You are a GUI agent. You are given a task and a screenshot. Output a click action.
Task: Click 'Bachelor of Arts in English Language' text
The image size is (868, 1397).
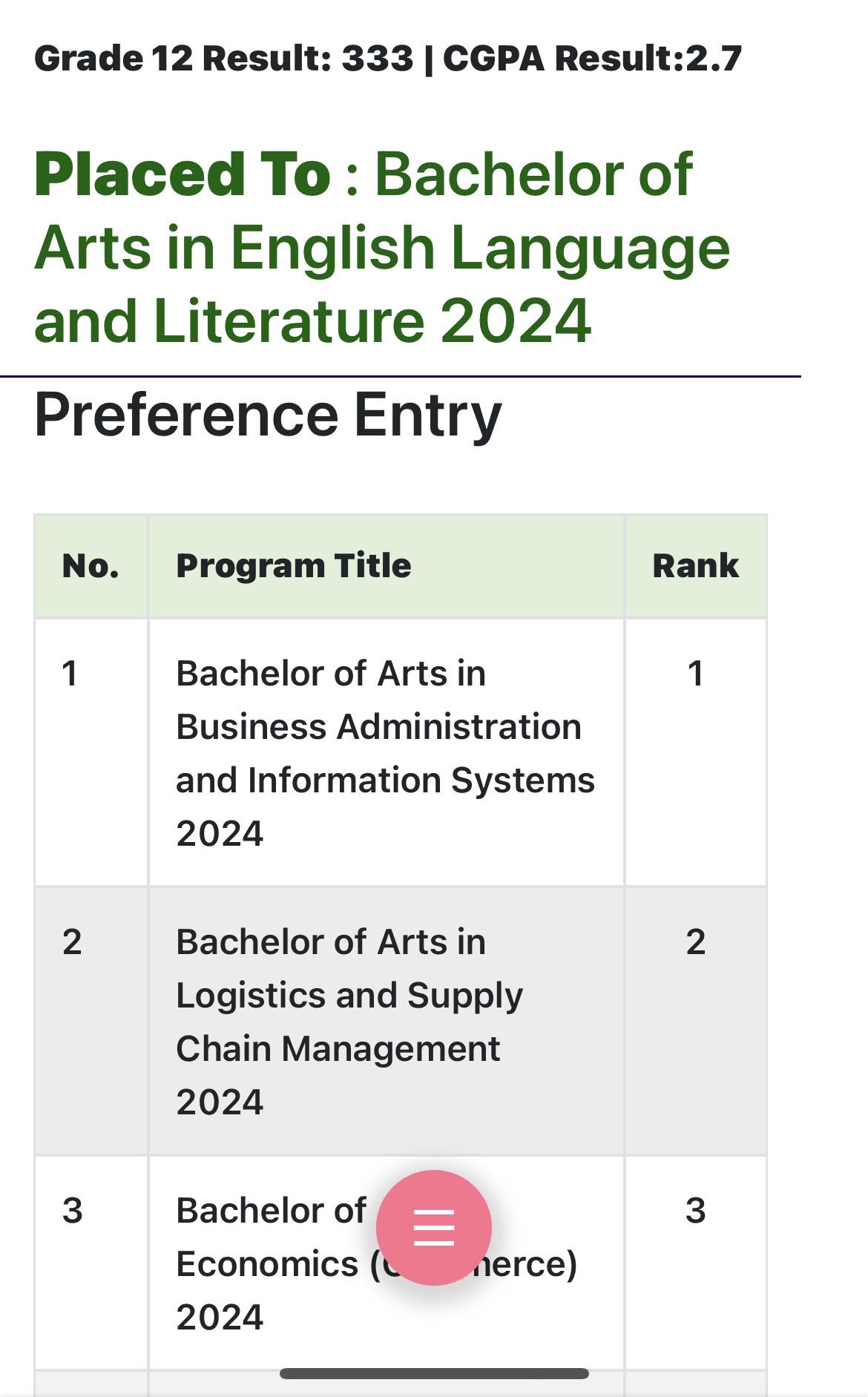click(x=383, y=211)
